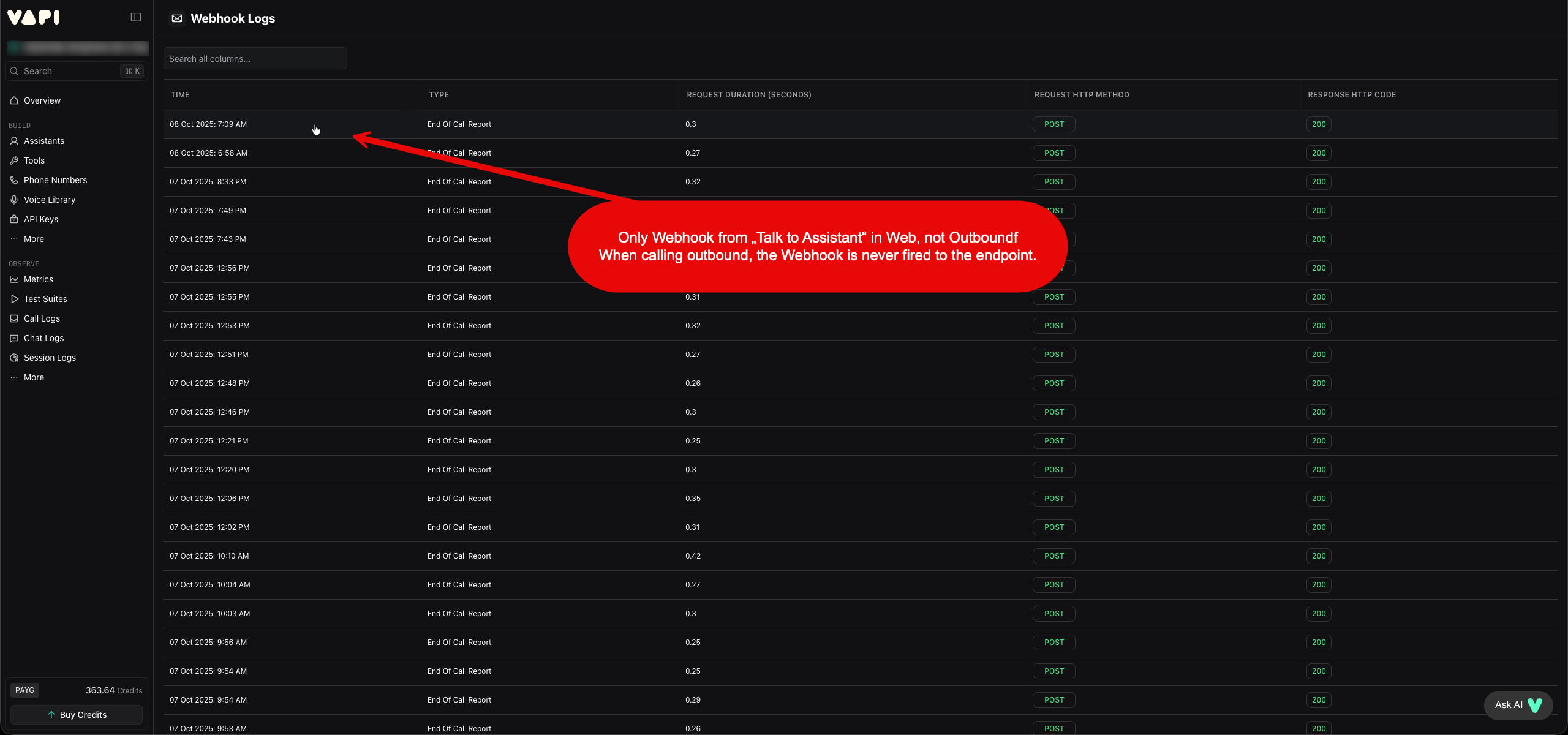
Task: Open Phone Numbers via the phone icon
Action: coord(14,180)
